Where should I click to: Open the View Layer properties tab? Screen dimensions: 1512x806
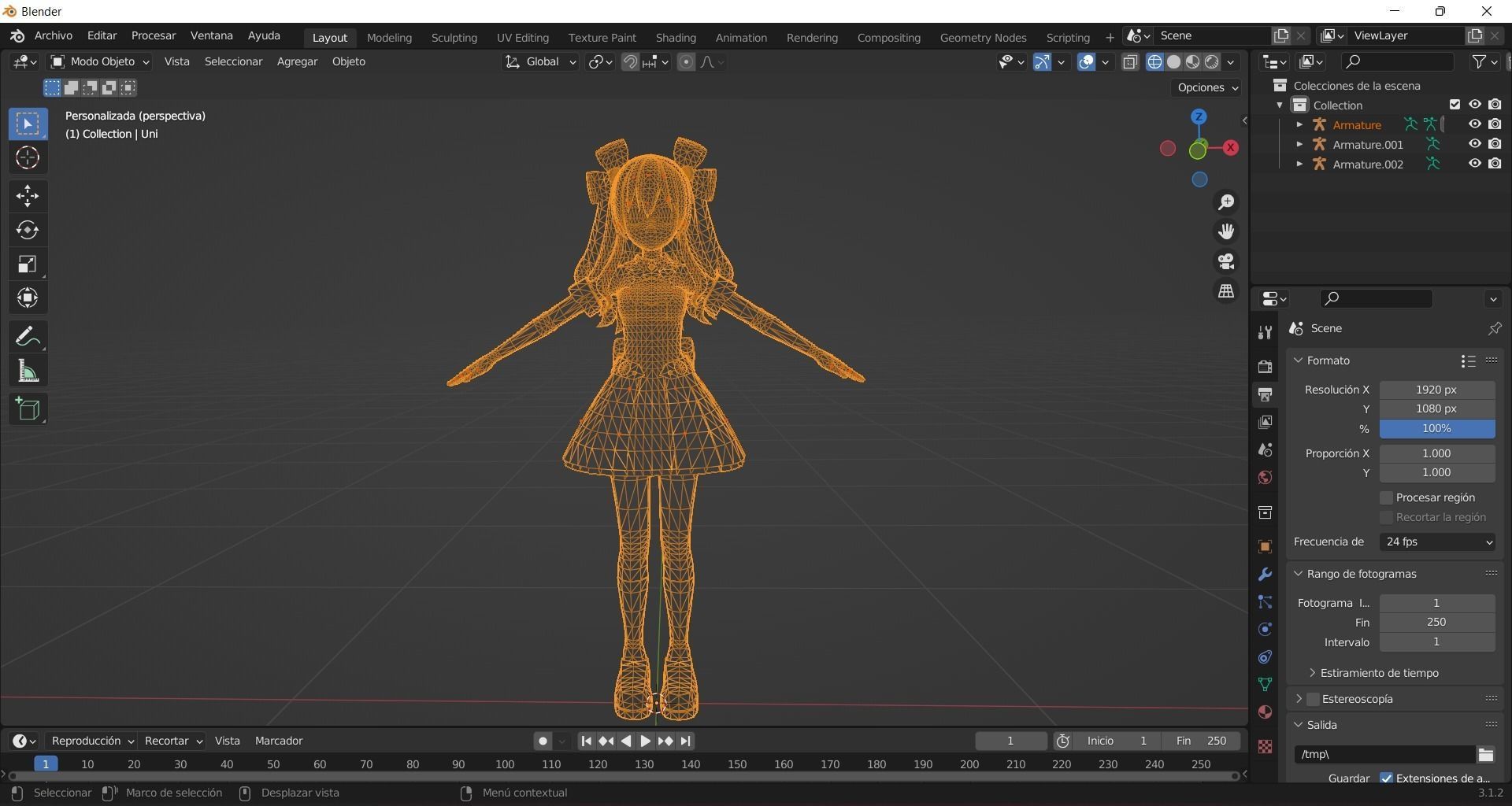(1265, 423)
